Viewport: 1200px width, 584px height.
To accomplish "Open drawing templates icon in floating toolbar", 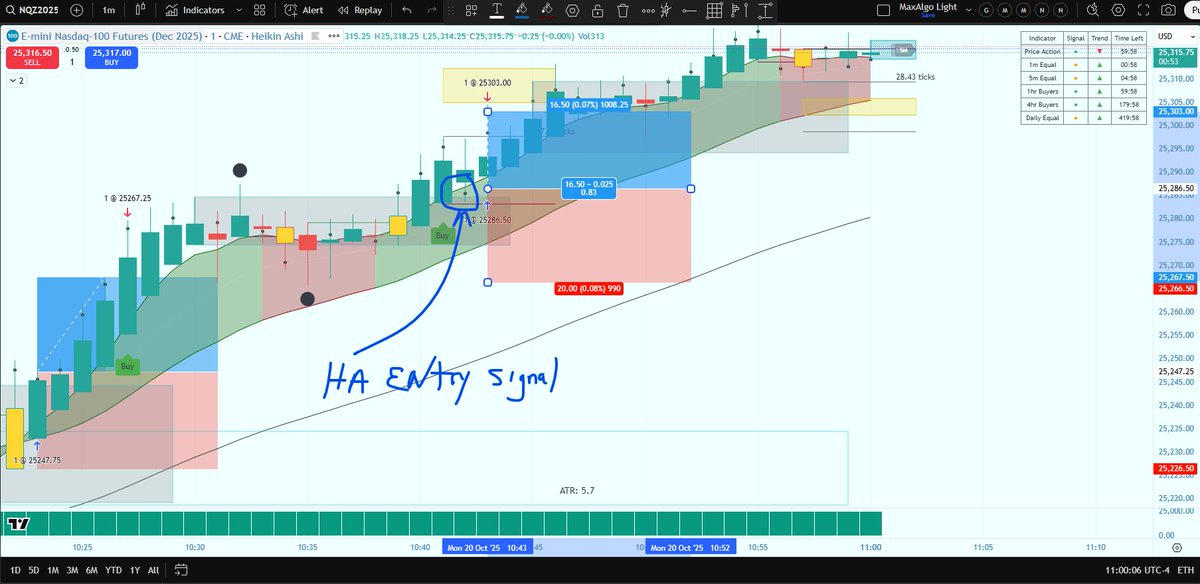I will click(472, 11).
